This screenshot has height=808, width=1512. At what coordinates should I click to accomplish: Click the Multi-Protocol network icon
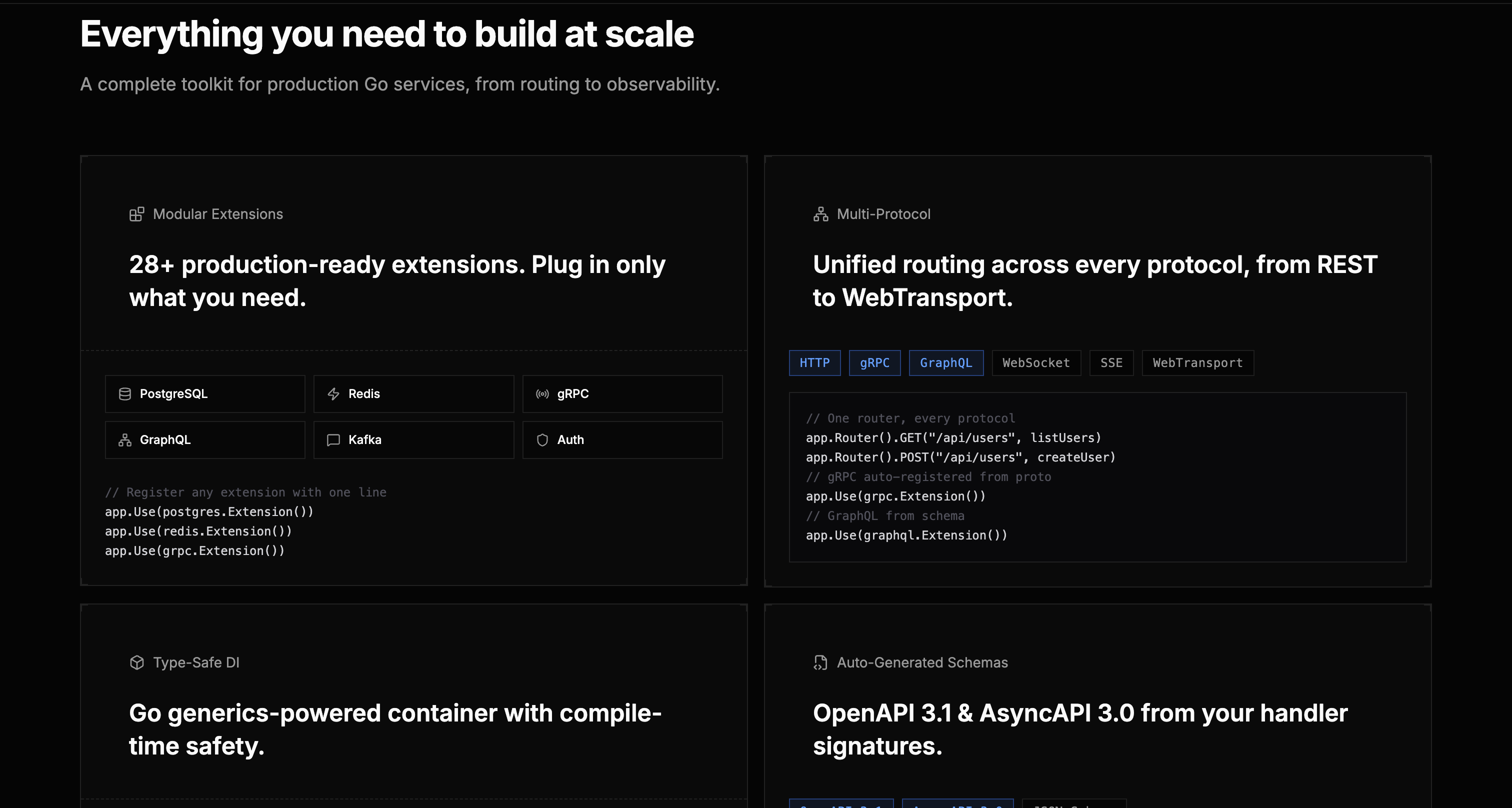point(820,213)
